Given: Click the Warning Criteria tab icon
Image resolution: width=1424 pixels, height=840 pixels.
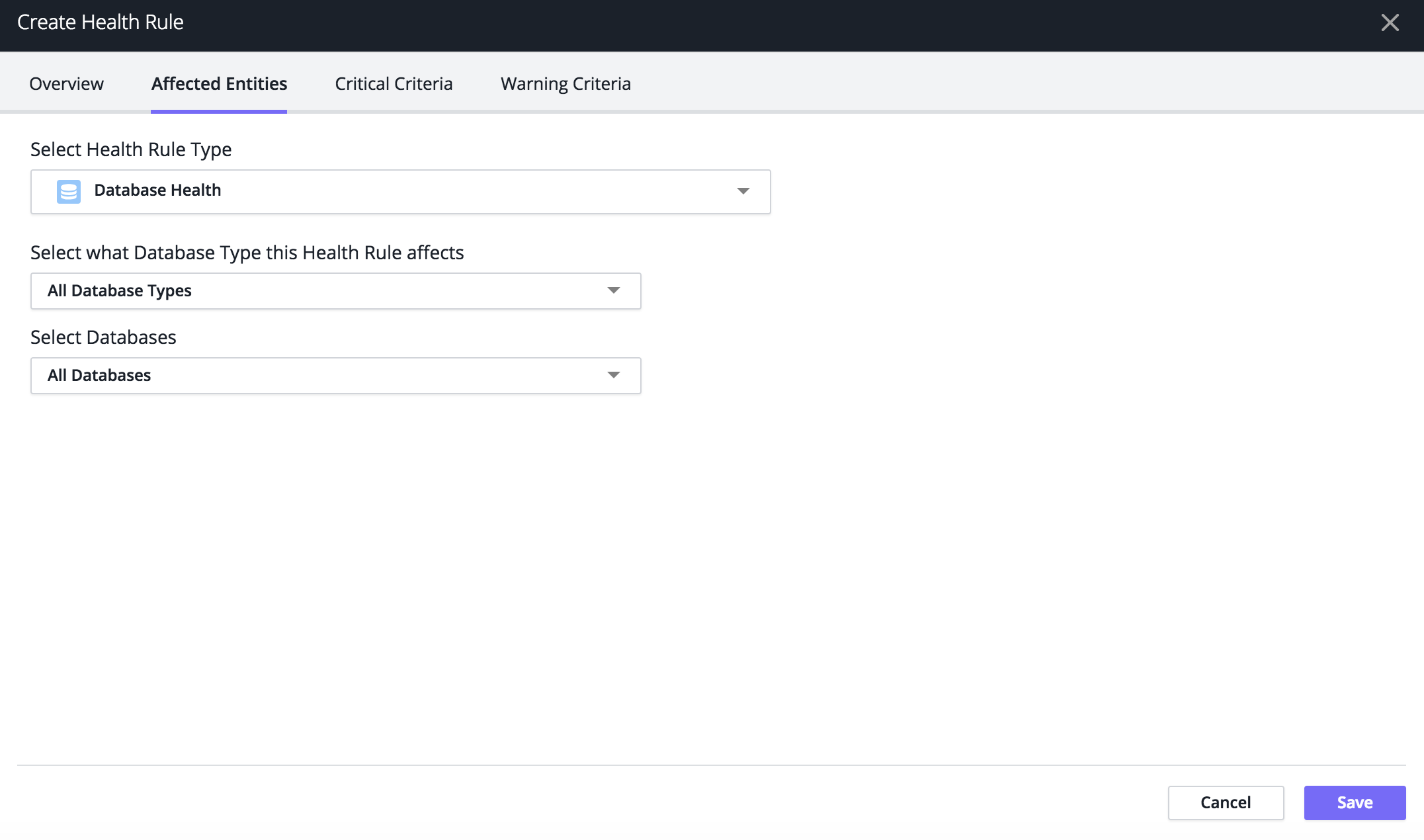Looking at the screenshot, I should pos(566,83).
